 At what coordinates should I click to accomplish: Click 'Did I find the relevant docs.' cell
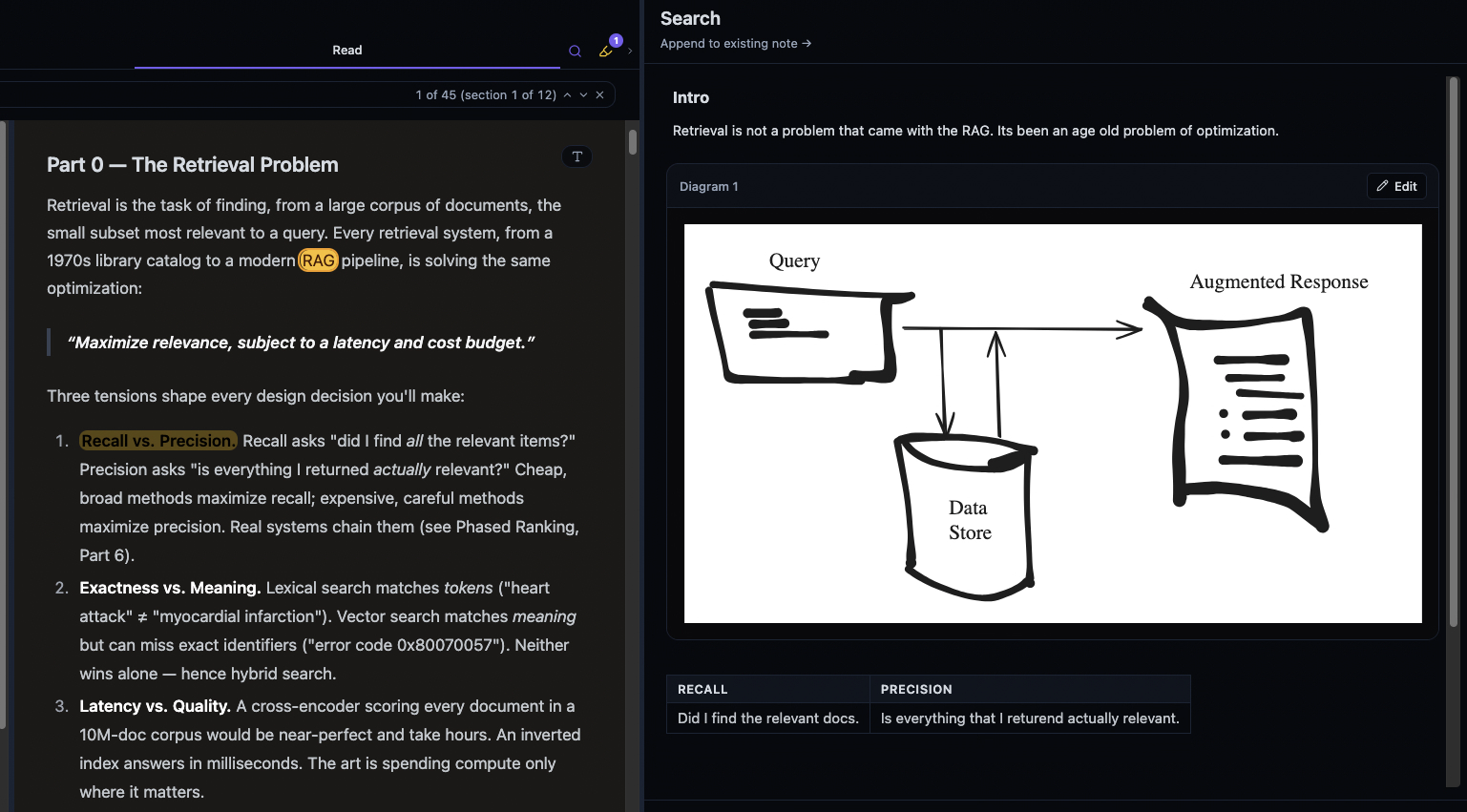coord(768,718)
